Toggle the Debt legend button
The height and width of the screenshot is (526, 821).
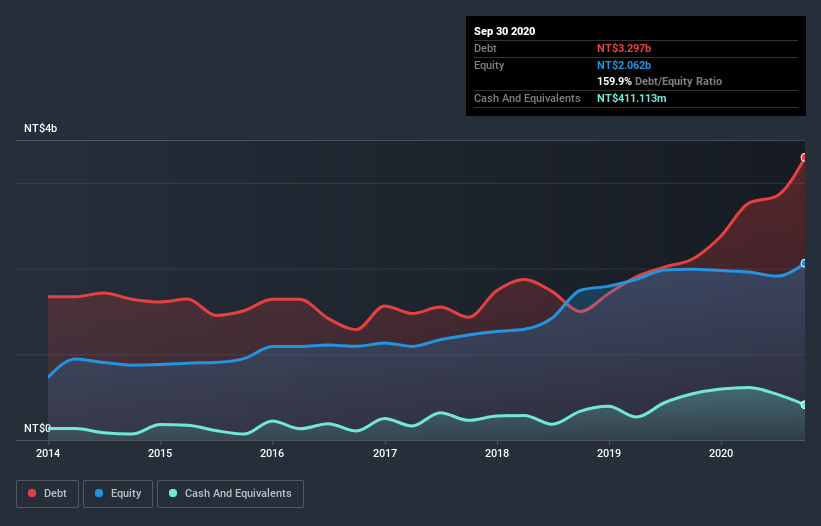point(48,494)
